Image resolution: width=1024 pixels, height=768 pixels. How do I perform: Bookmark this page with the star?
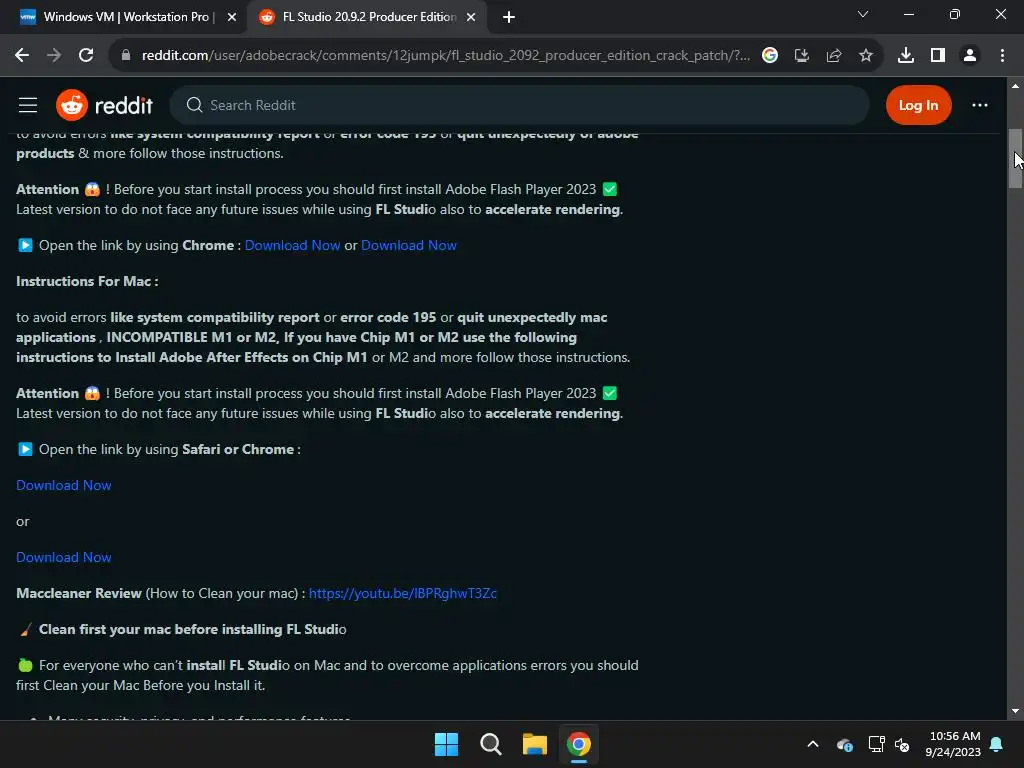(866, 56)
